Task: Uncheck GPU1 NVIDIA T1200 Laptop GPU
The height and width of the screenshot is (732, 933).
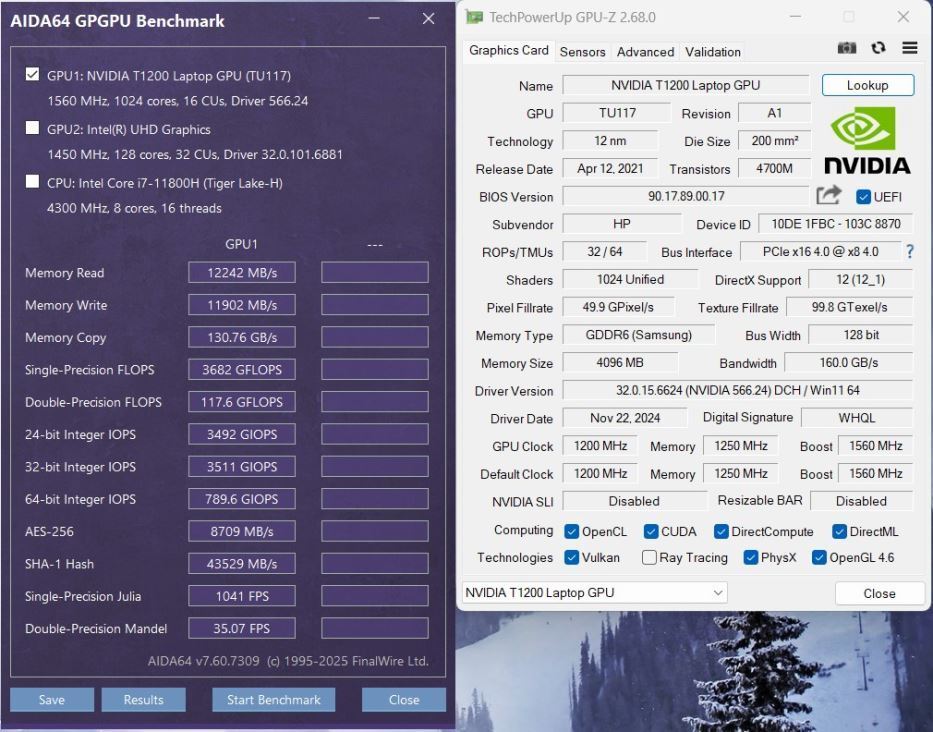Action: (33, 75)
